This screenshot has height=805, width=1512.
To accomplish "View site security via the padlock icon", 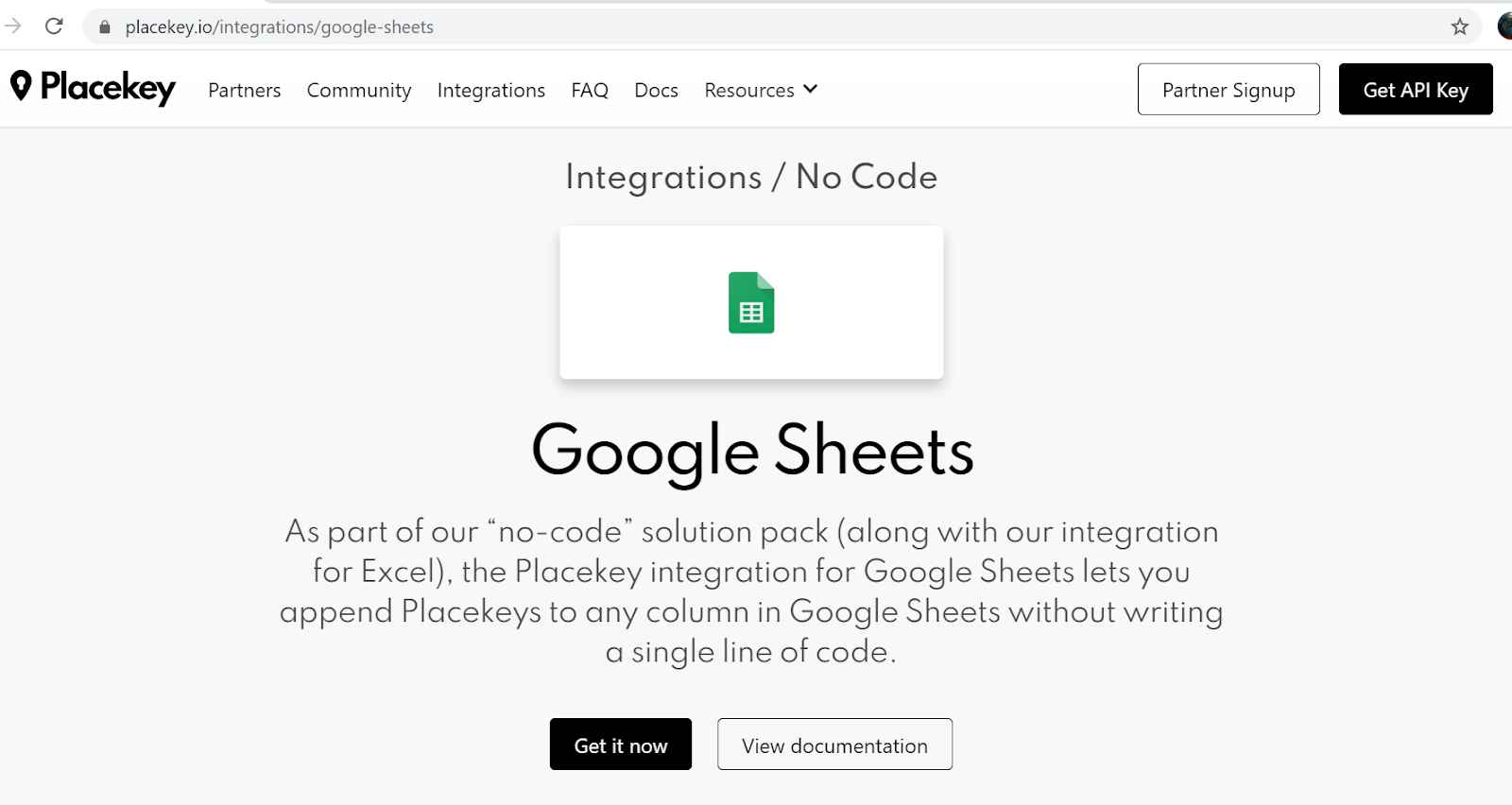I will click(105, 27).
